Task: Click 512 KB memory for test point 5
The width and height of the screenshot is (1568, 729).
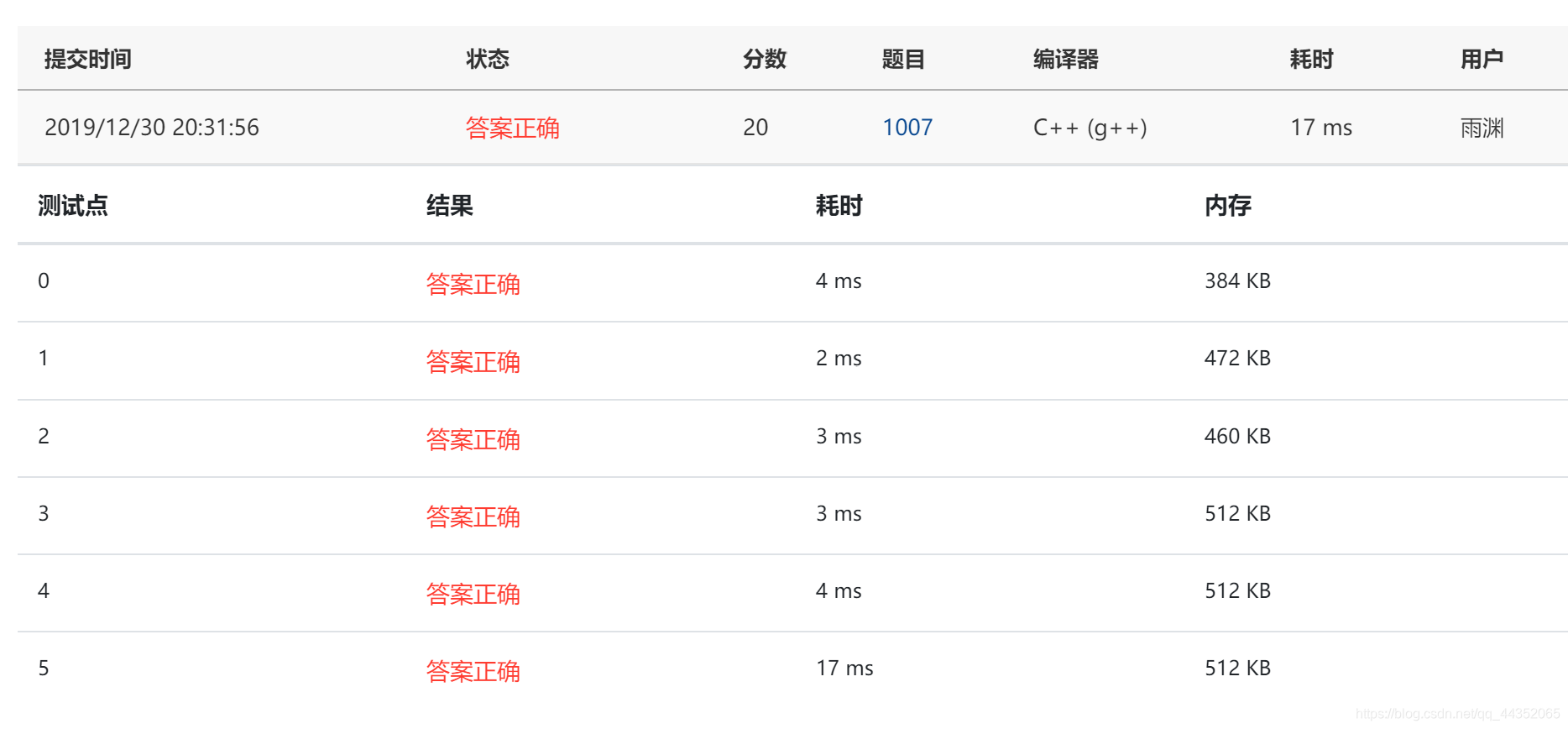Action: (1238, 668)
